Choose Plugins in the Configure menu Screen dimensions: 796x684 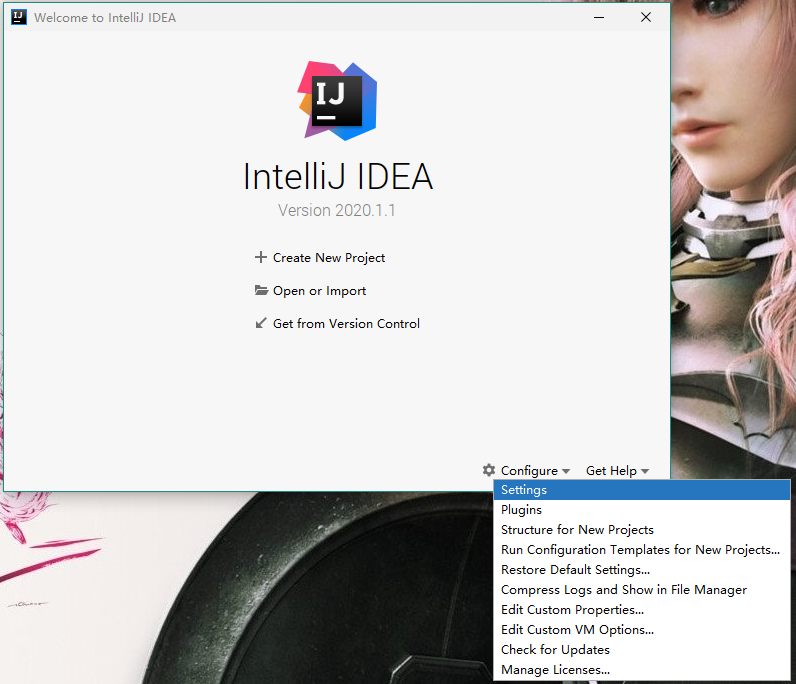pyautogui.click(x=642, y=510)
